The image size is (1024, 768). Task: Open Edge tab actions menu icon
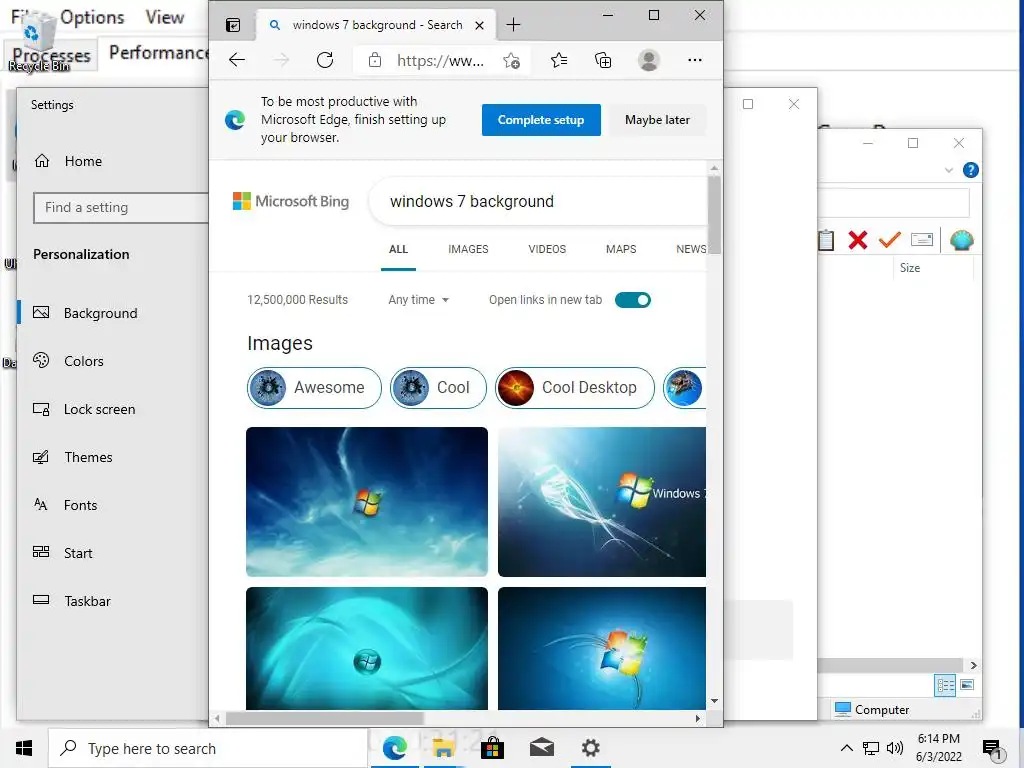232,25
